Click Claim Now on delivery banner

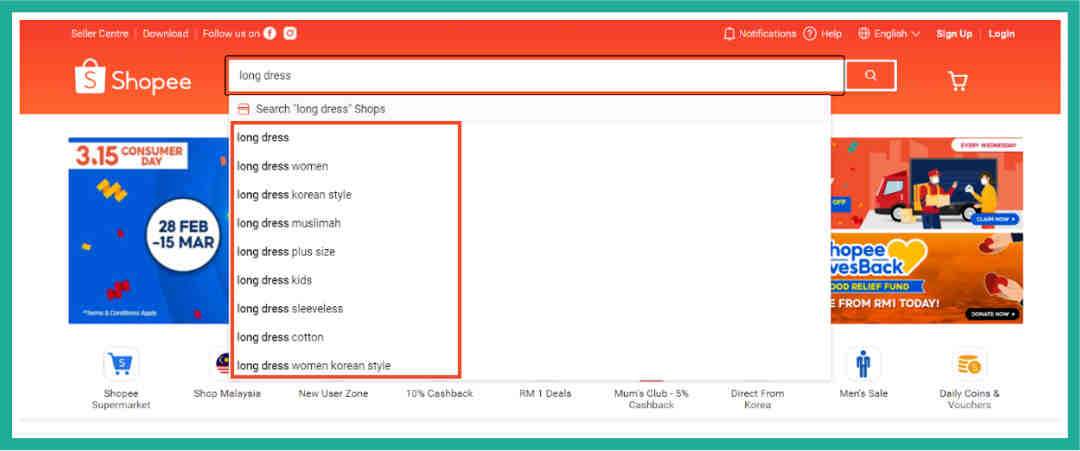click(996, 220)
